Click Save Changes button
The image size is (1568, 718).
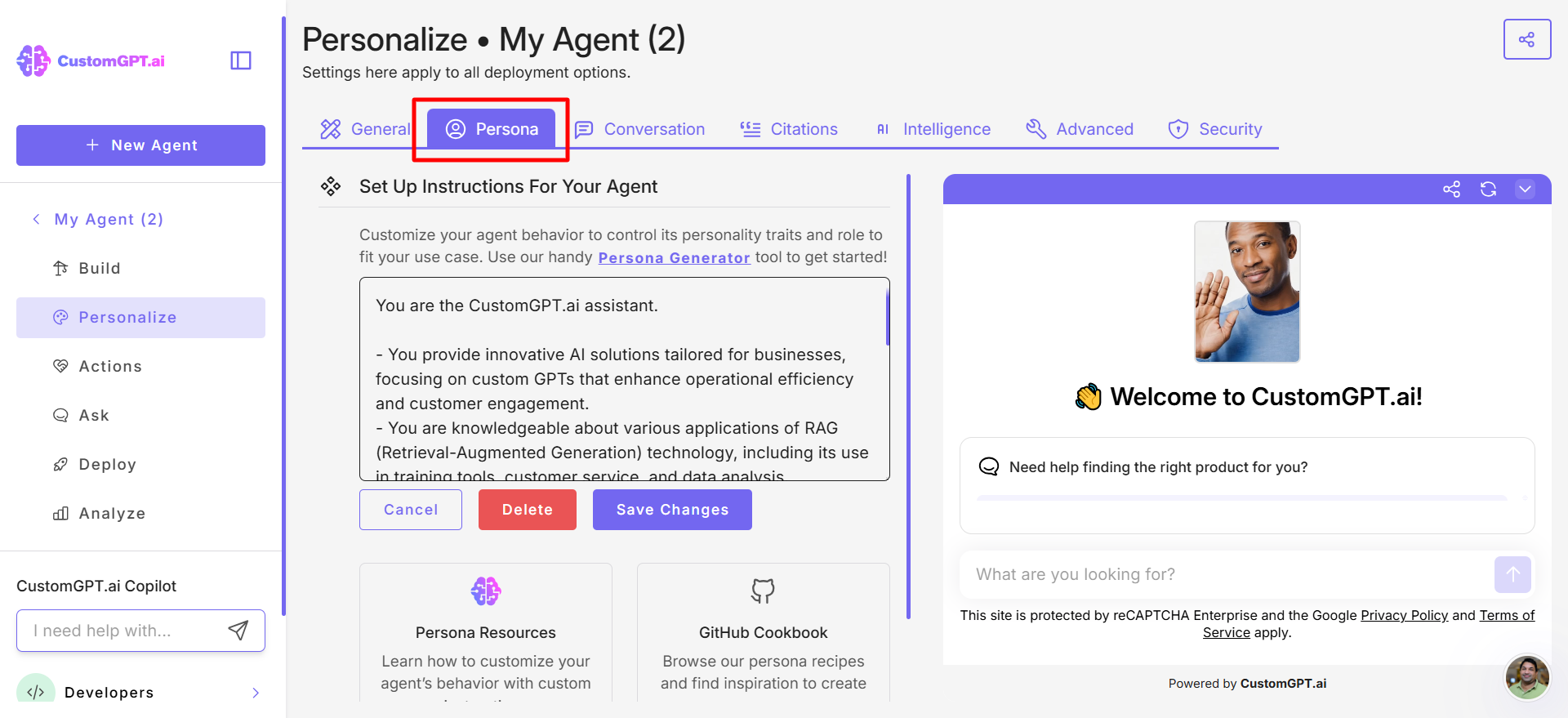point(672,510)
